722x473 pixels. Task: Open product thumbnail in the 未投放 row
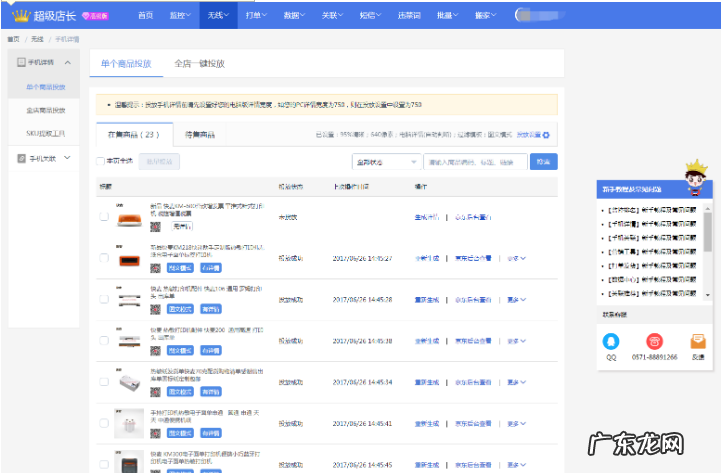129,218
